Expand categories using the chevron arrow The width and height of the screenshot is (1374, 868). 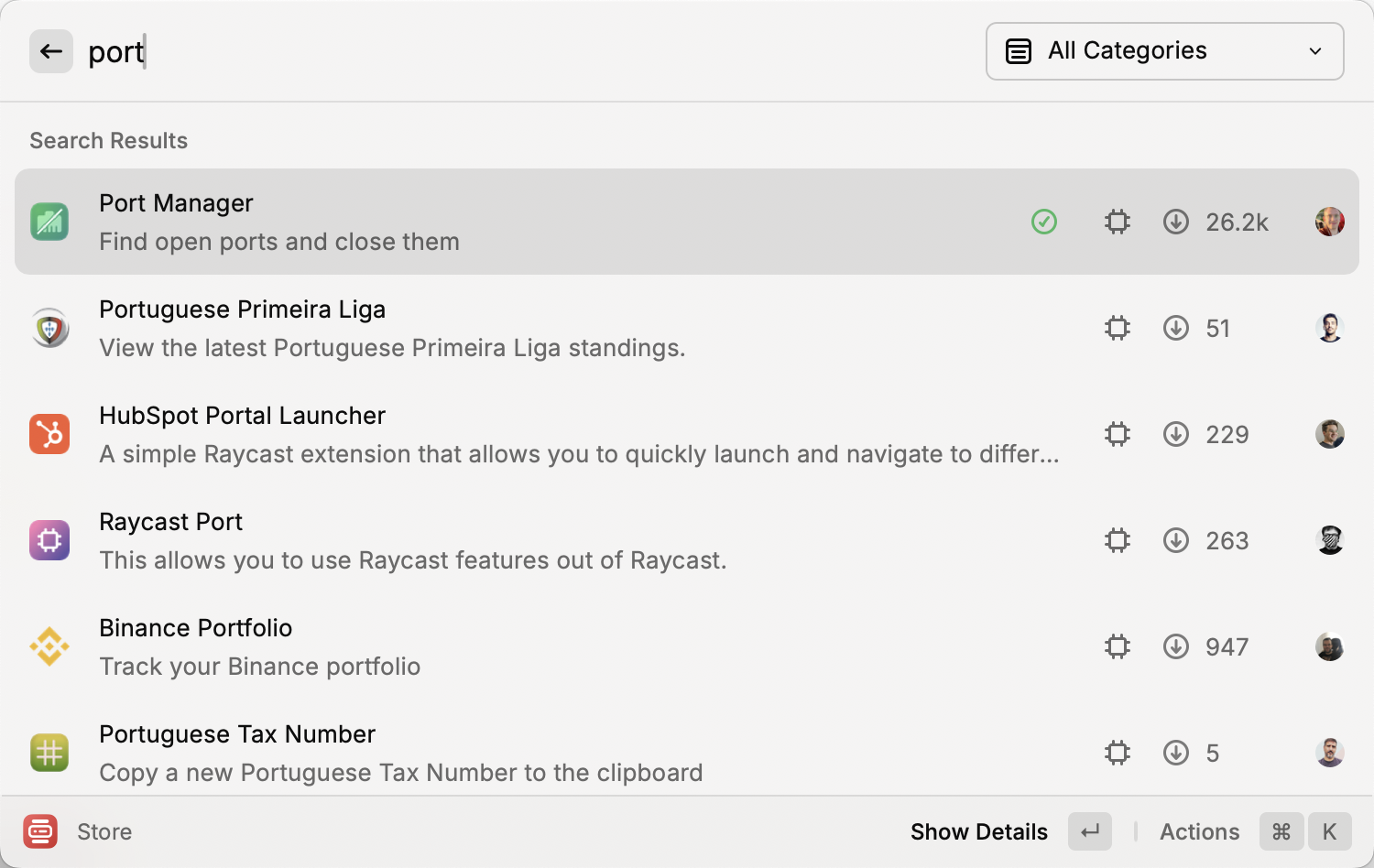1315,51
